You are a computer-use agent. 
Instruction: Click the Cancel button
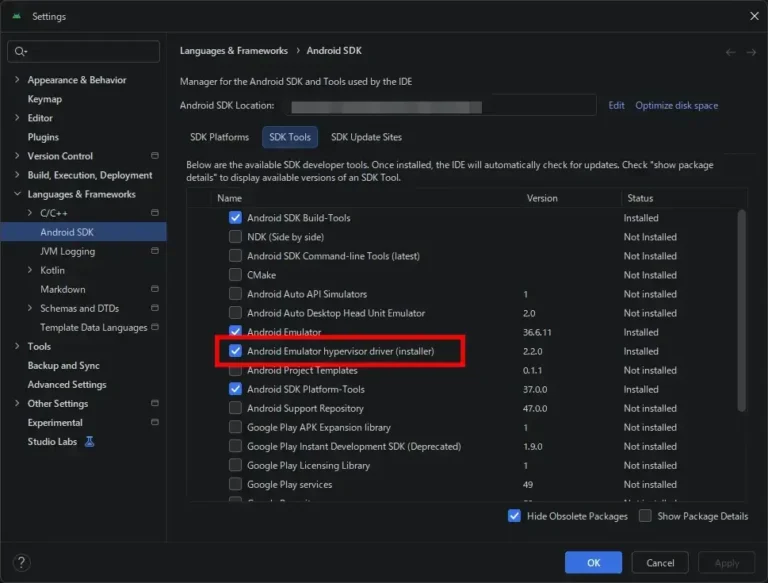point(660,562)
